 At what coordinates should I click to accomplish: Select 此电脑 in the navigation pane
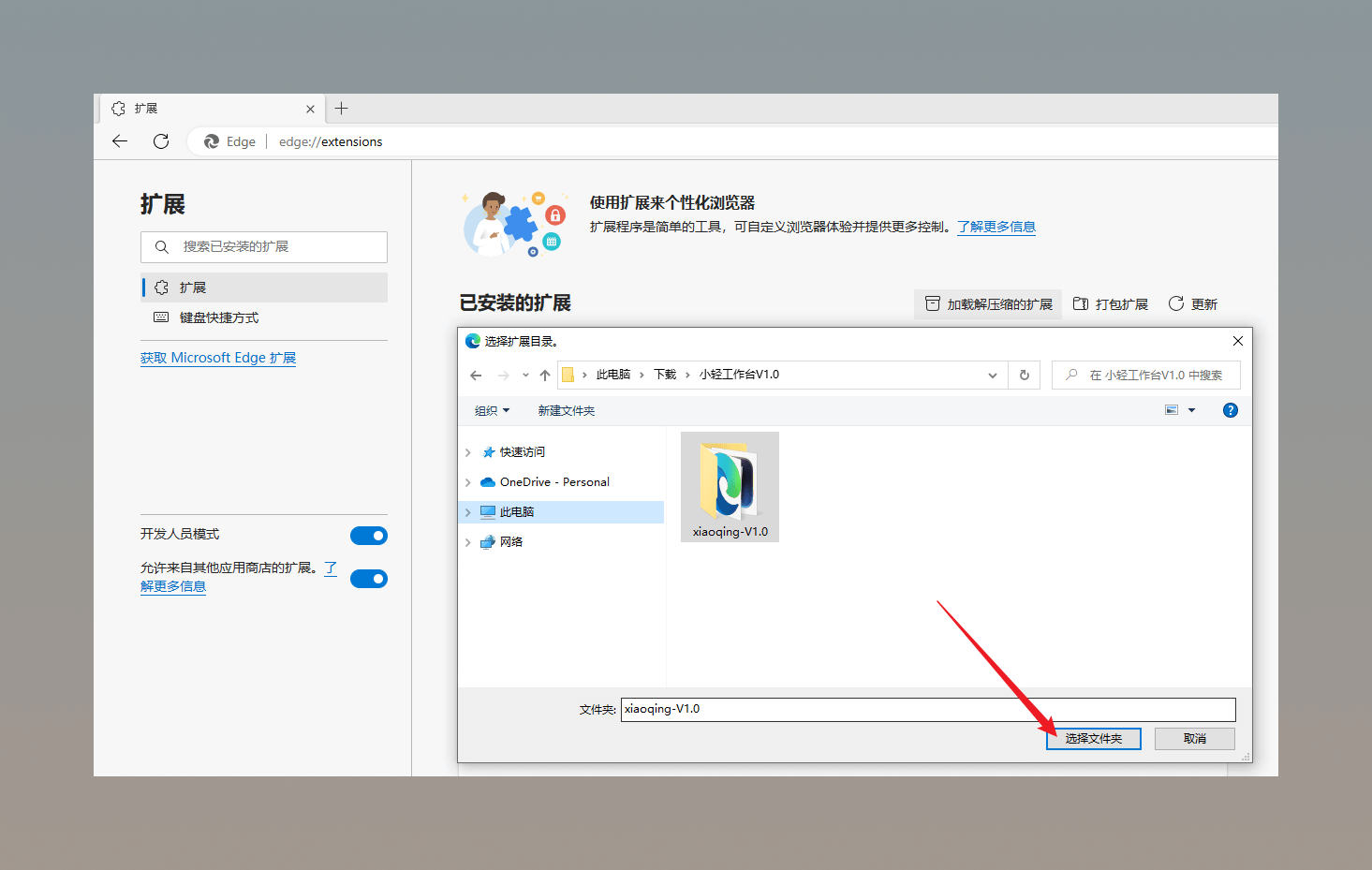tap(516, 512)
